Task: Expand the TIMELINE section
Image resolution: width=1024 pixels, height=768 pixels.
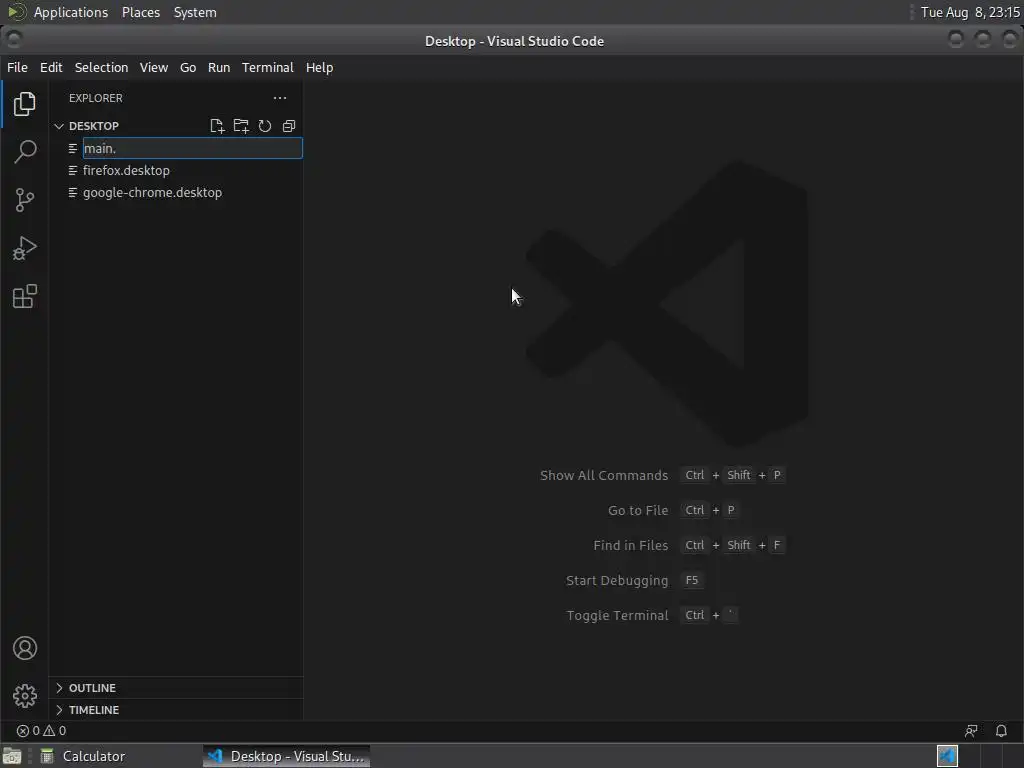Action: (x=93, y=710)
